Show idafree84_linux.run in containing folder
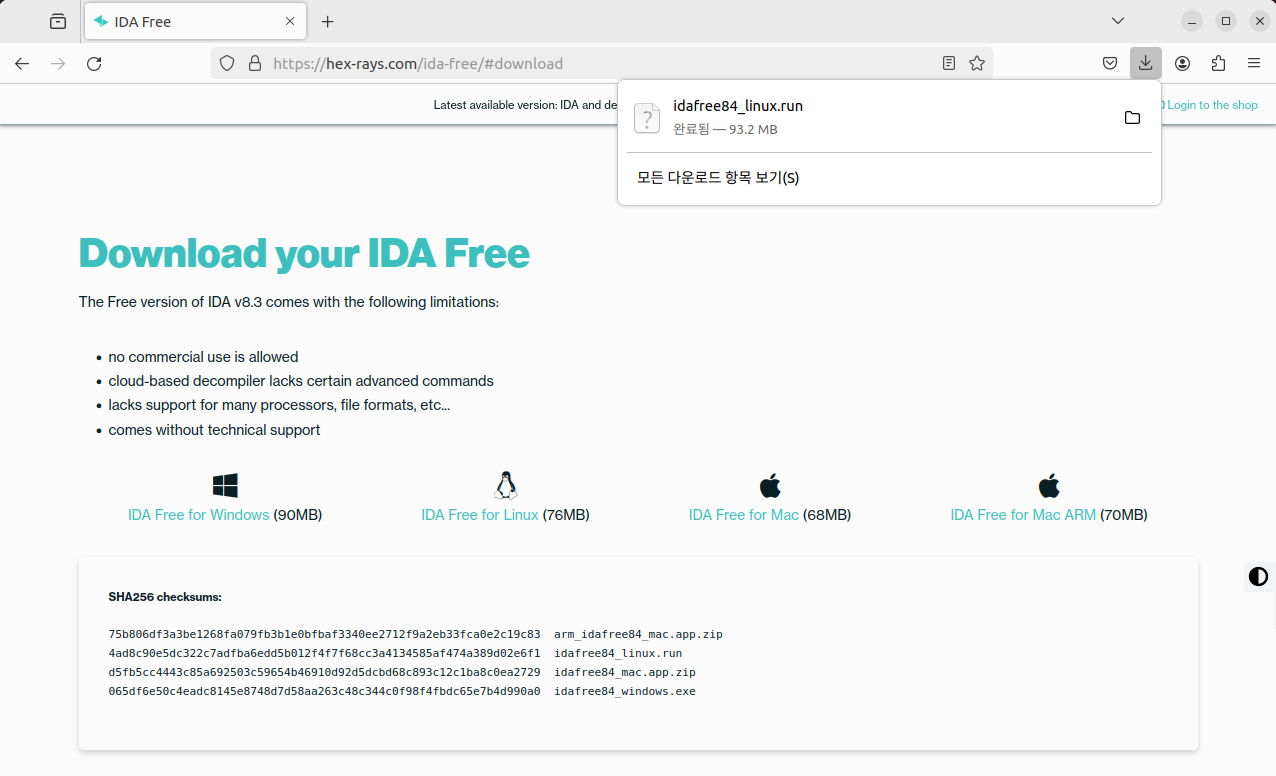Screen dimensions: 1276x776 coord(1132,118)
